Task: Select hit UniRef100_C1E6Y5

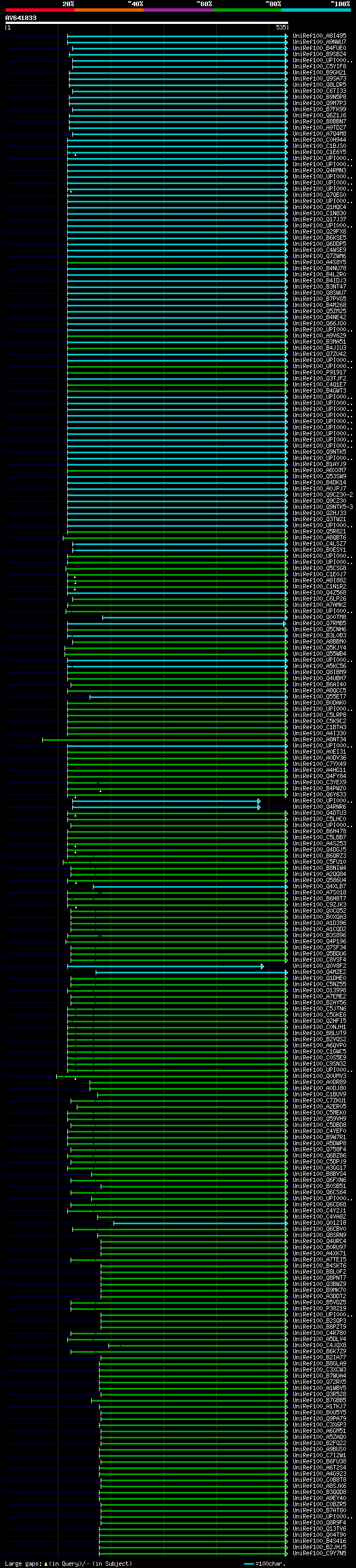Action: click(319, 152)
